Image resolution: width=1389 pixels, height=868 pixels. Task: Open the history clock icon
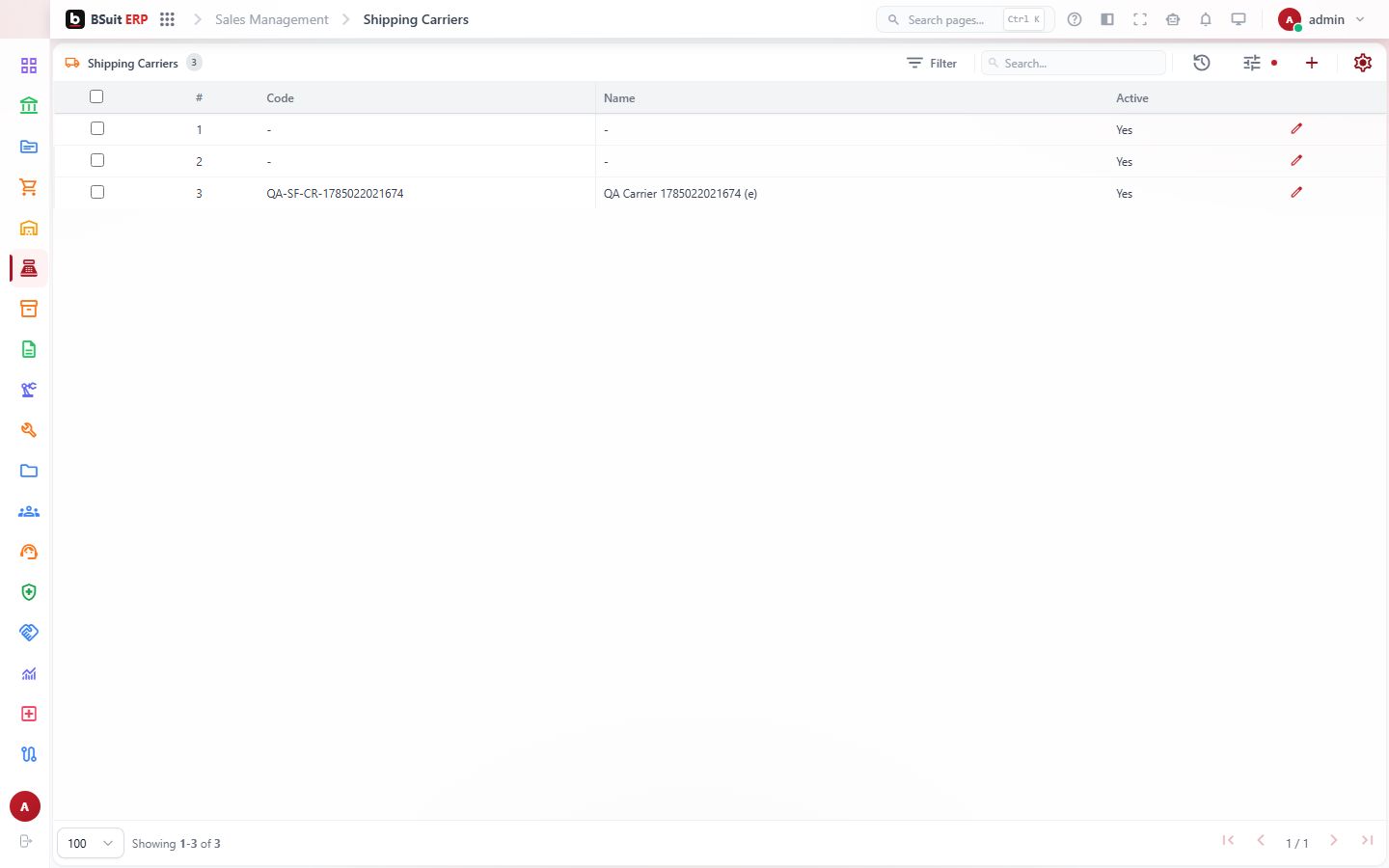(x=1202, y=63)
